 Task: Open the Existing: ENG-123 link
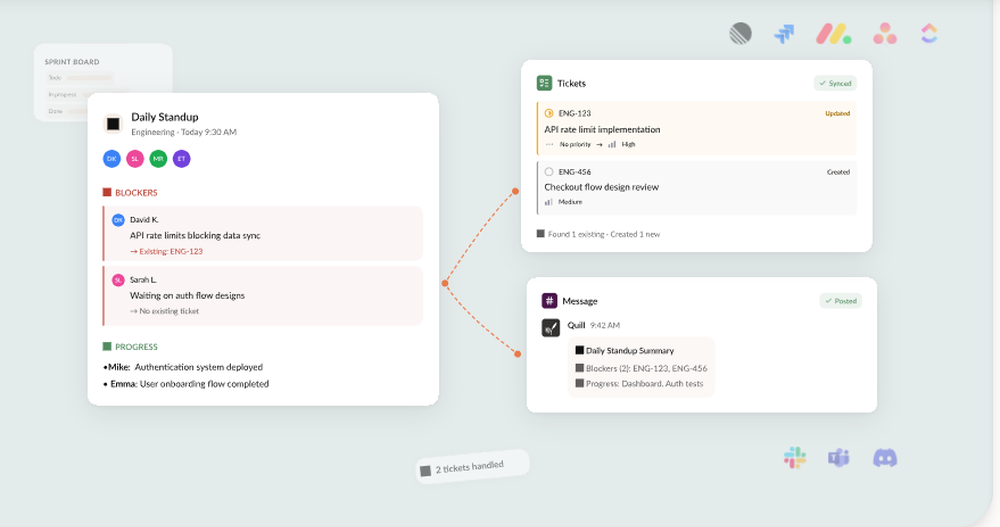pyautogui.click(x=166, y=251)
